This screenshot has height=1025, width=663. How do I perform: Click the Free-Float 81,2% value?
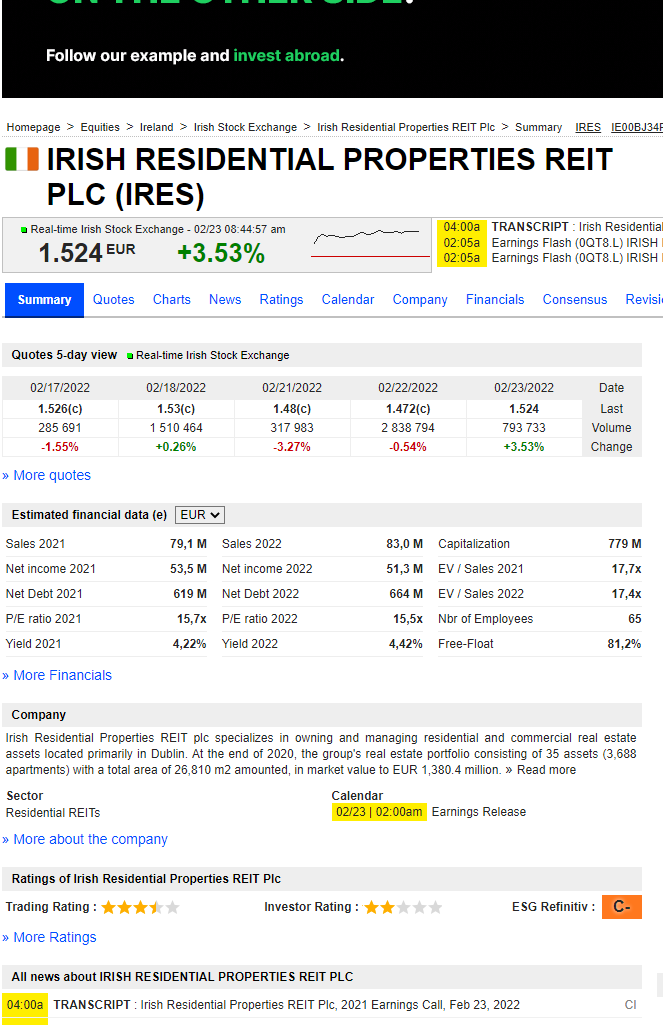point(624,644)
